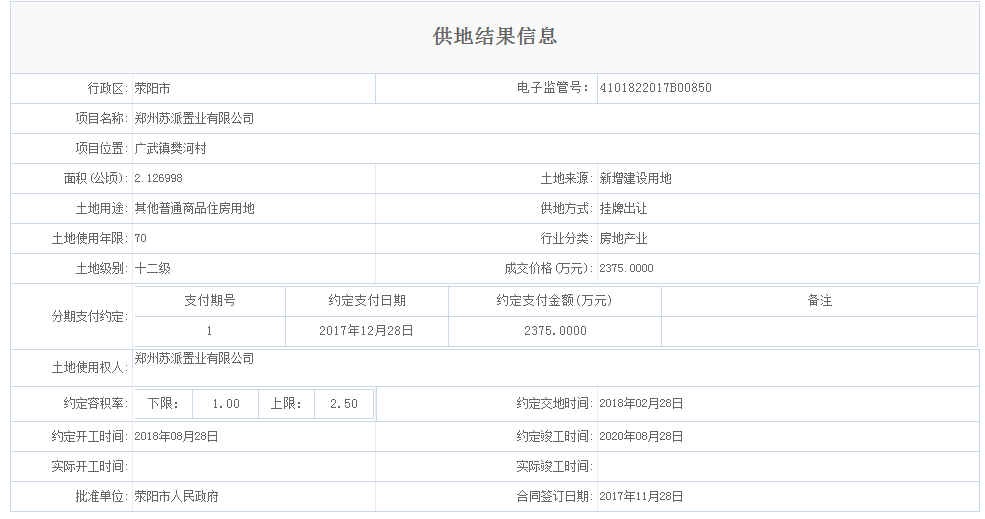The height and width of the screenshot is (519, 985).
Task: Select the 项目位置 value 广武镇樊河村
Action: point(170,148)
